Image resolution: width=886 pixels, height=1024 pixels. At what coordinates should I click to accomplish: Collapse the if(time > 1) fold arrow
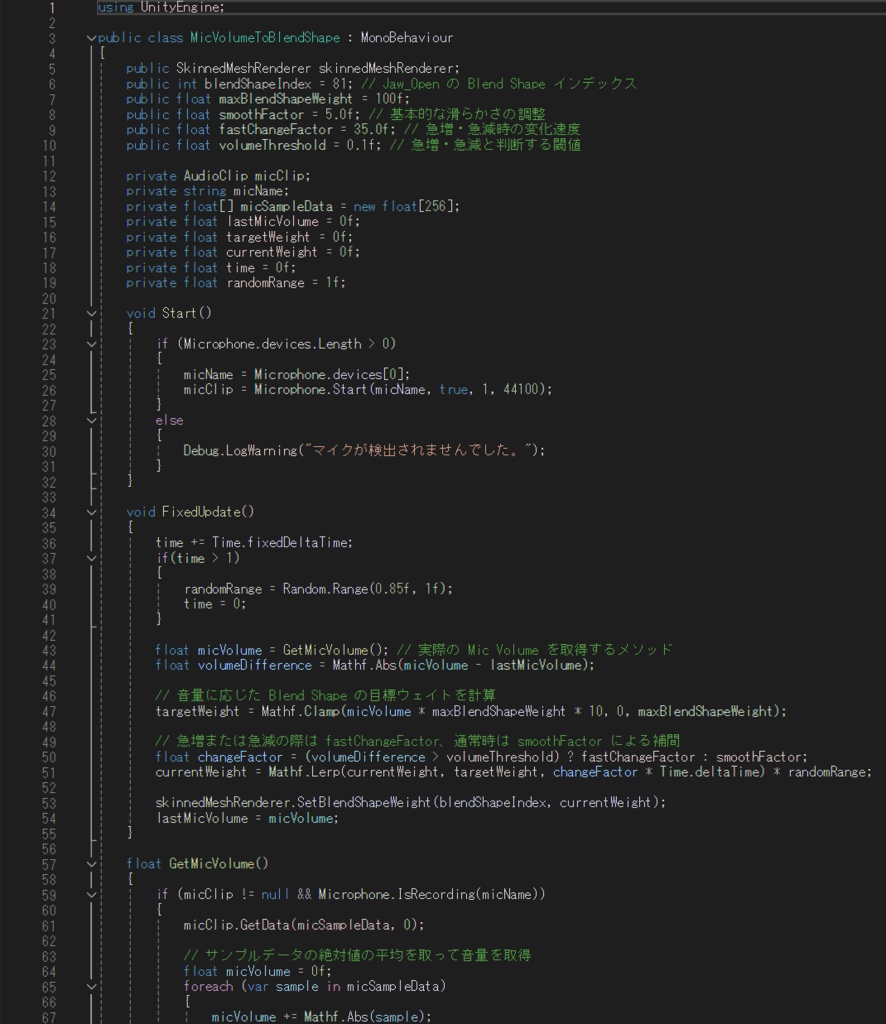click(x=92, y=558)
